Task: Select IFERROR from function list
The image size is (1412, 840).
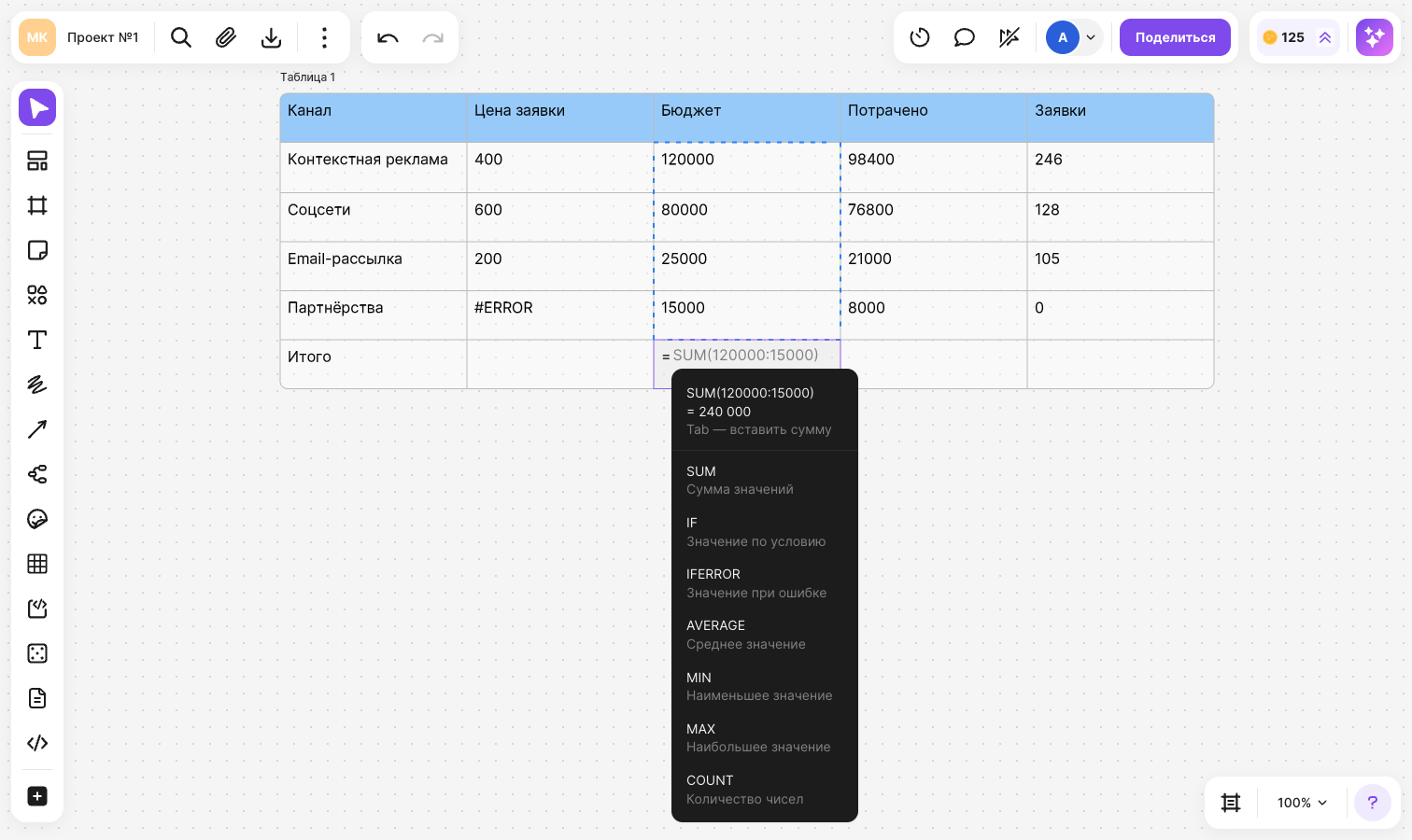Action: click(765, 583)
